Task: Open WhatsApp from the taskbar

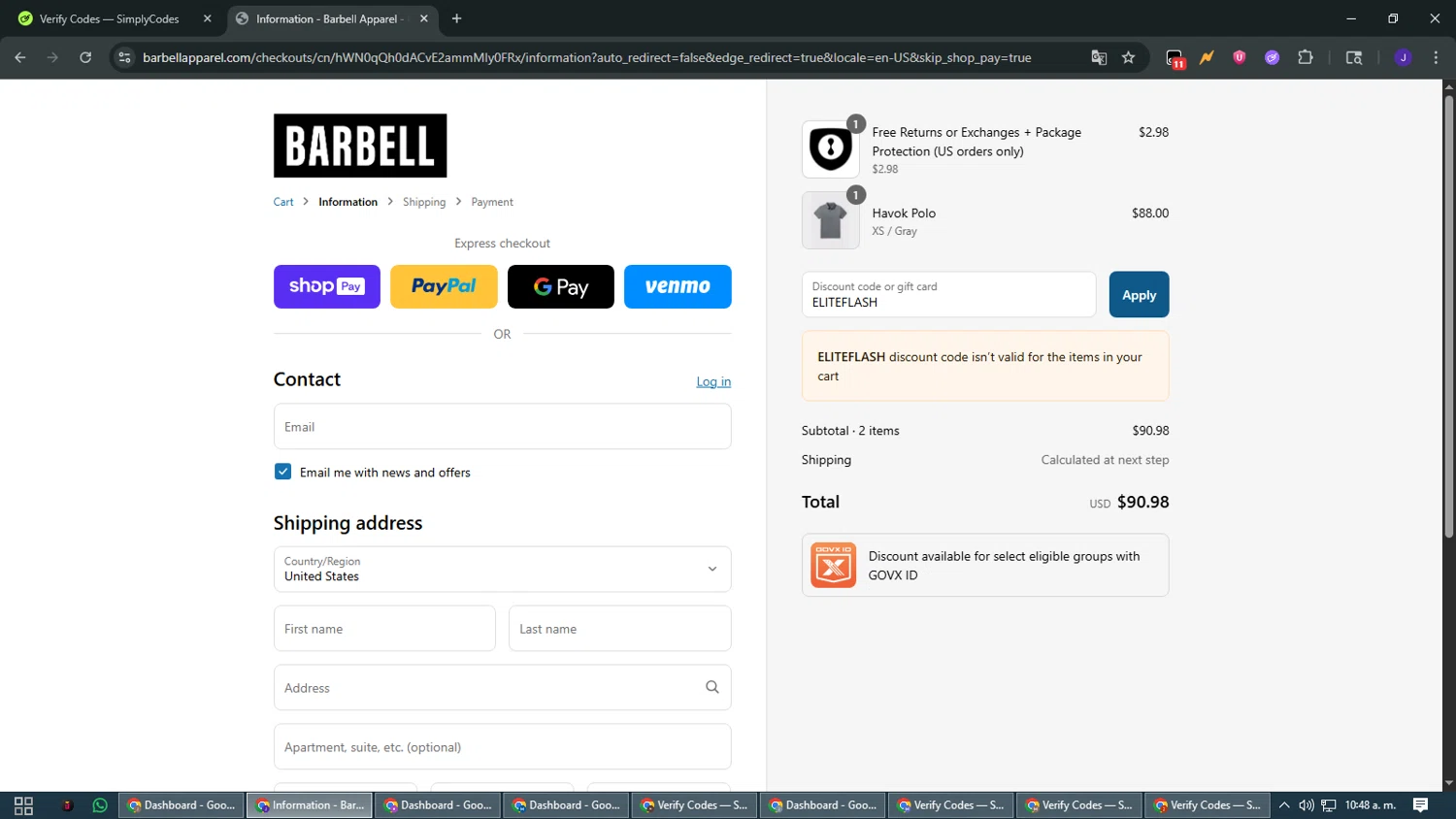Action: pos(100,805)
